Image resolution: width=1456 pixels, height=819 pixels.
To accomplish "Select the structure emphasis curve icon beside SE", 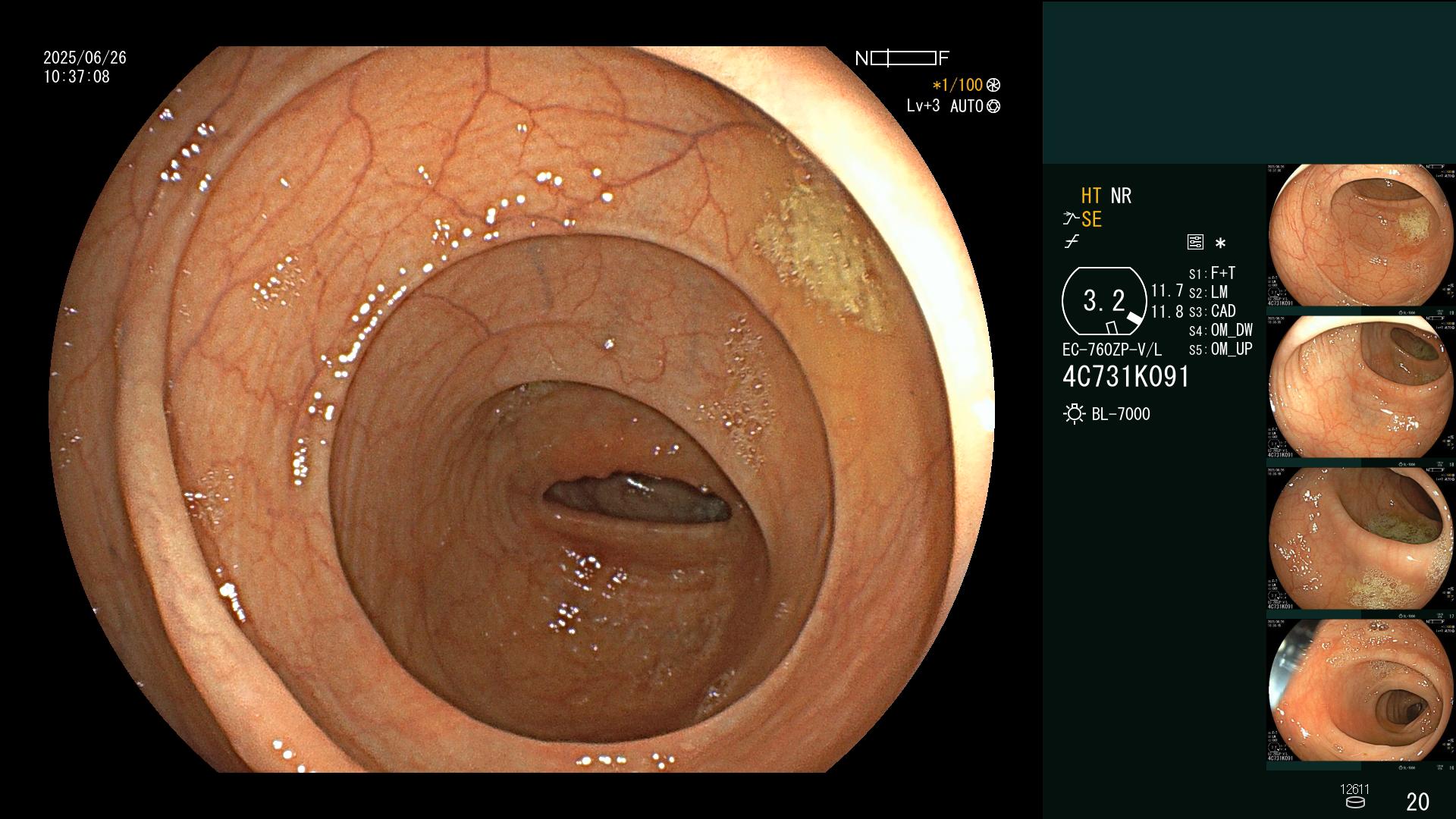I will (x=1071, y=219).
